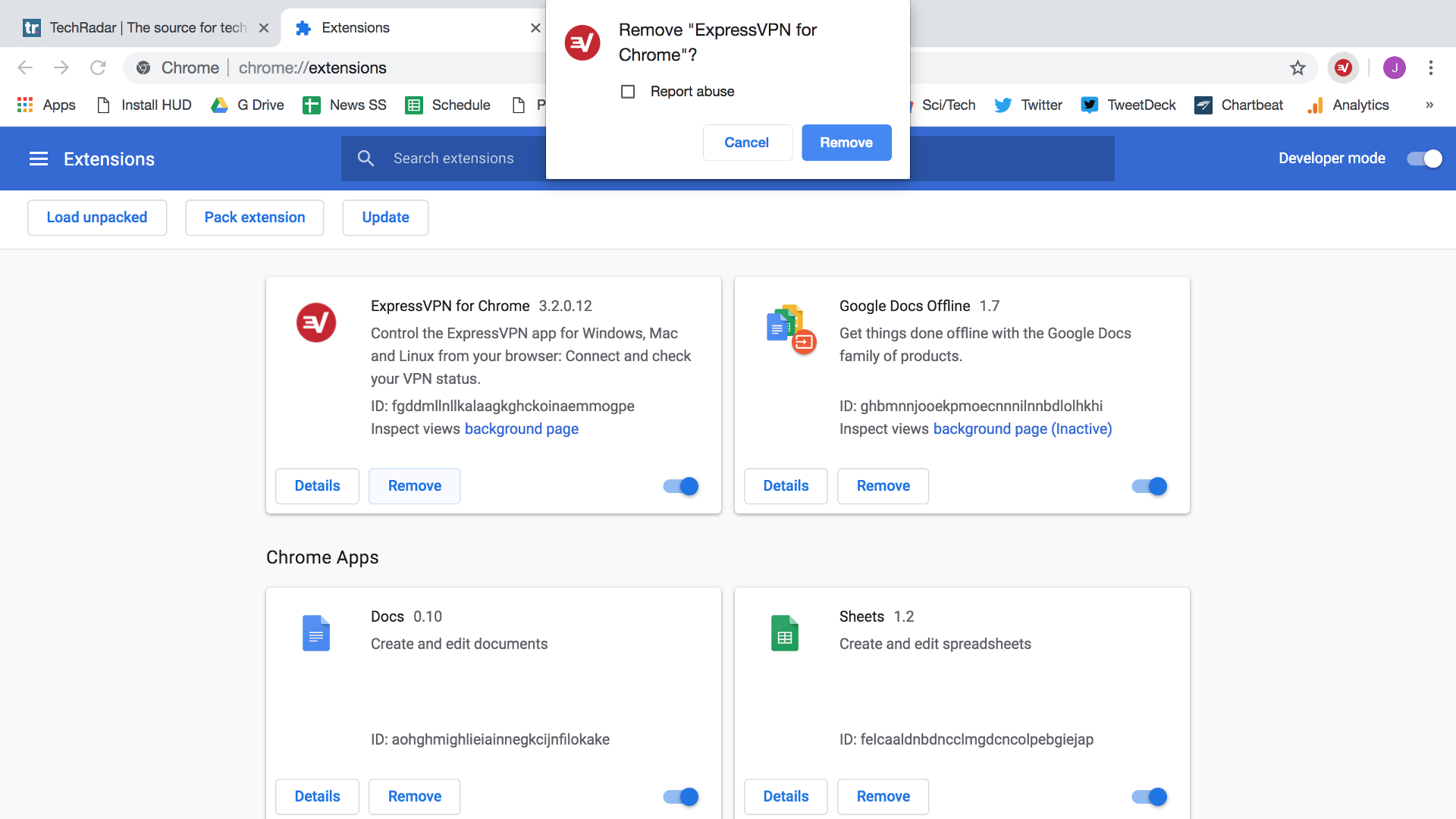Disable ExpressVPN for Chrome toggle
Image resolution: width=1456 pixels, height=819 pixels.
click(681, 486)
